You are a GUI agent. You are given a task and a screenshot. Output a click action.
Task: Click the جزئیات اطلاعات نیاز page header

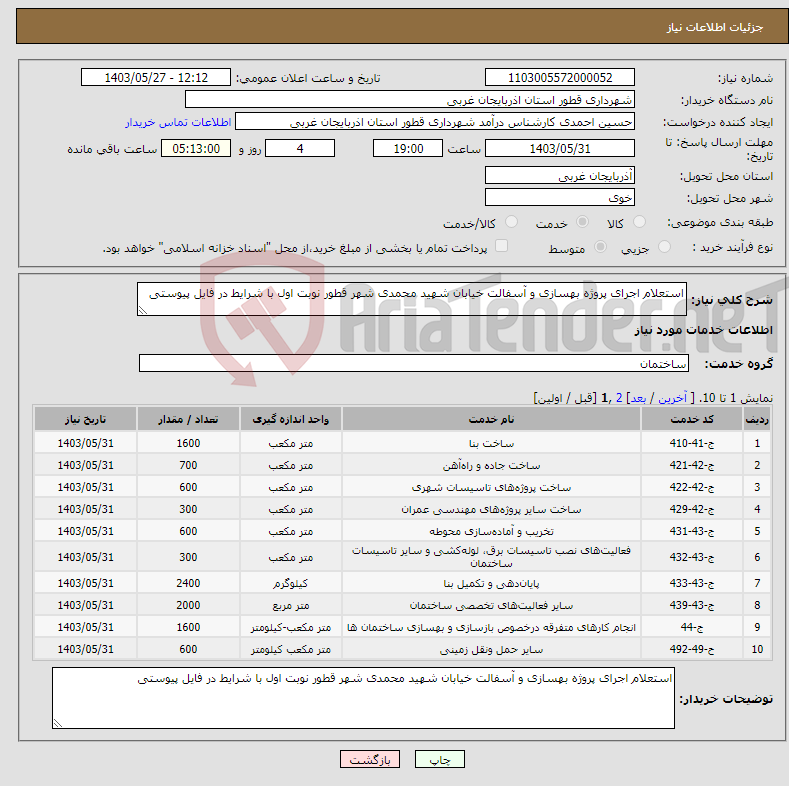(x=715, y=27)
